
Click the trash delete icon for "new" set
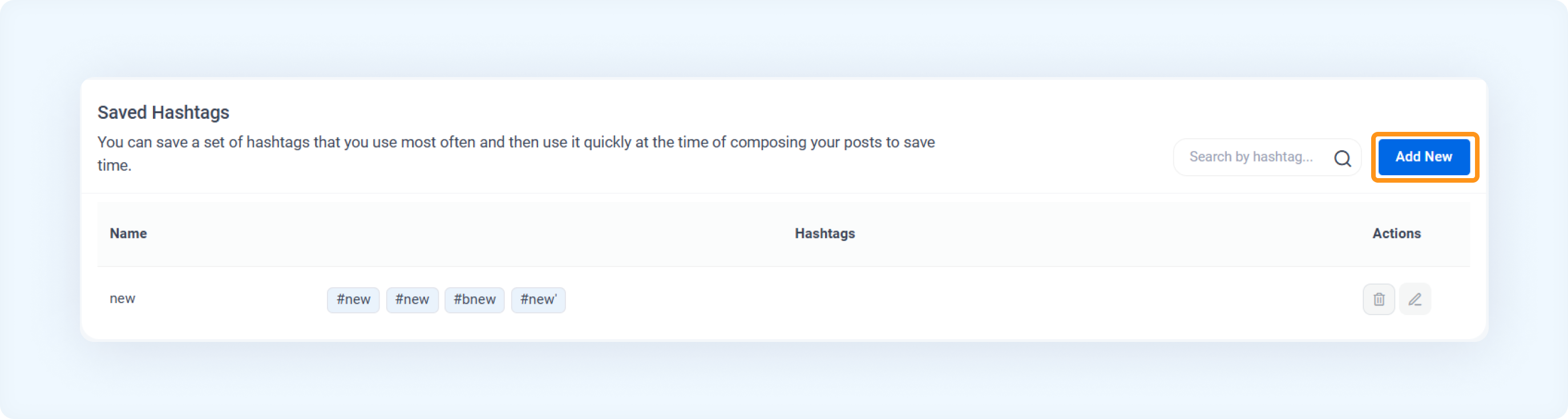1378,299
